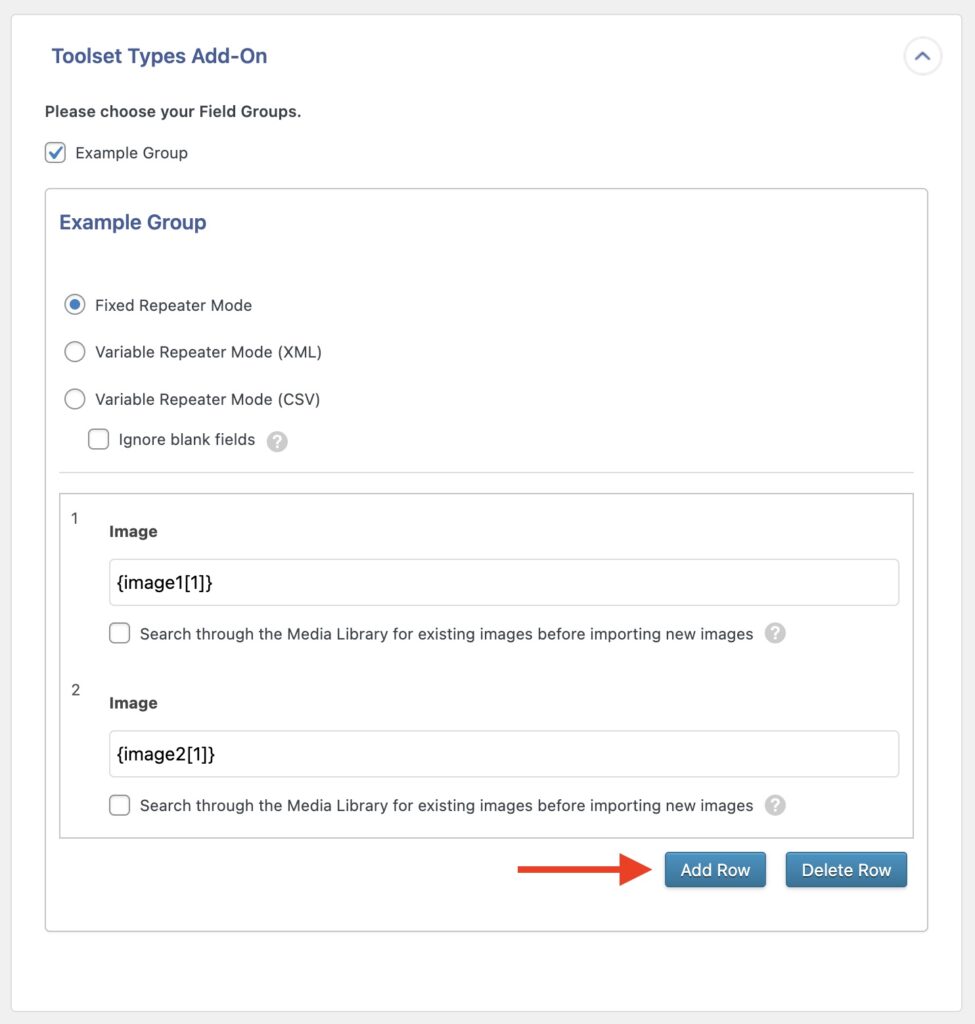Select Variable Repeater Mode (CSV)
975x1024 pixels.
point(74,398)
